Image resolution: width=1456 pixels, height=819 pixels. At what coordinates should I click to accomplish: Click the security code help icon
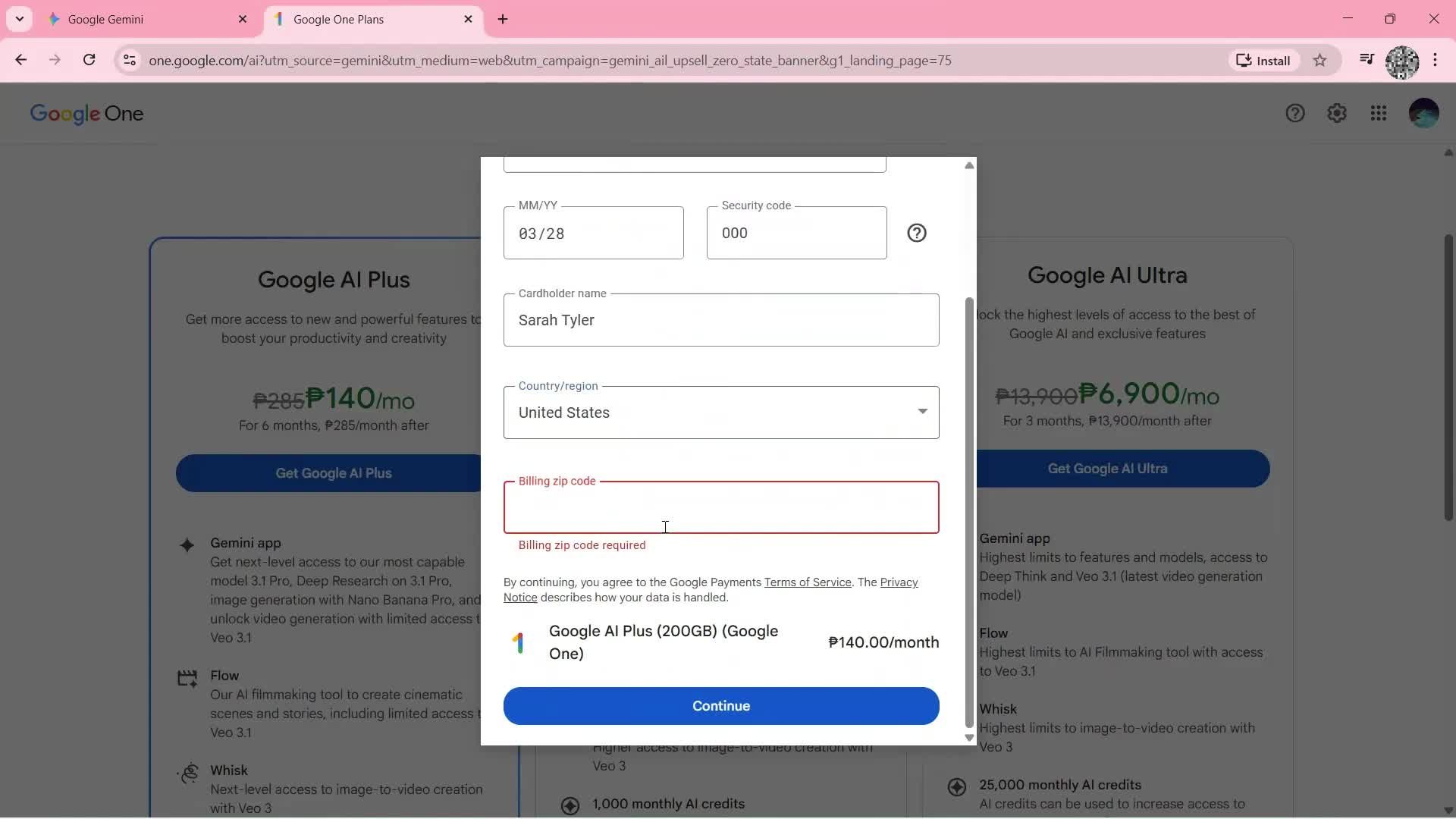click(x=917, y=232)
